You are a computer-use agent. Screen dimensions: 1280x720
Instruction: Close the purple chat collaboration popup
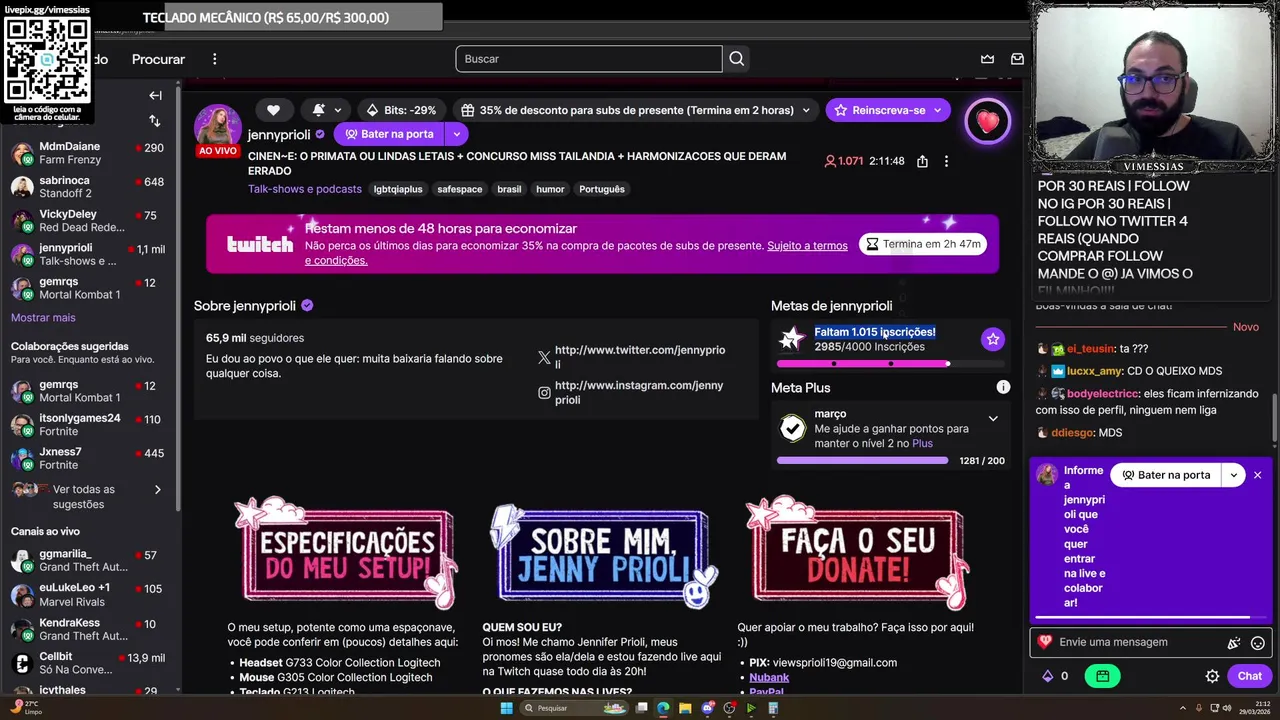pyautogui.click(x=1258, y=475)
